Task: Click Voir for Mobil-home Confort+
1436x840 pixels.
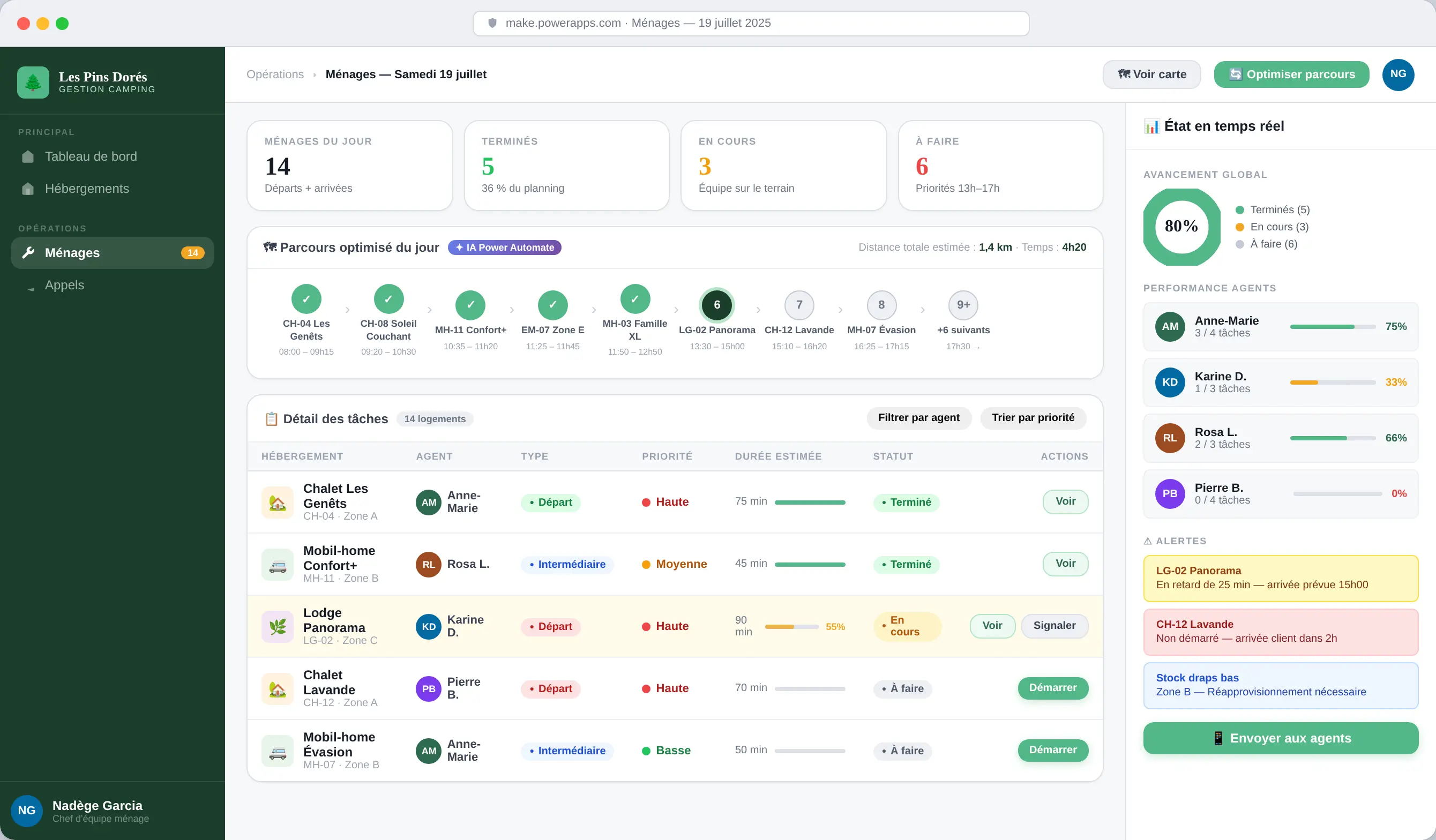Action: pyautogui.click(x=1065, y=564)
